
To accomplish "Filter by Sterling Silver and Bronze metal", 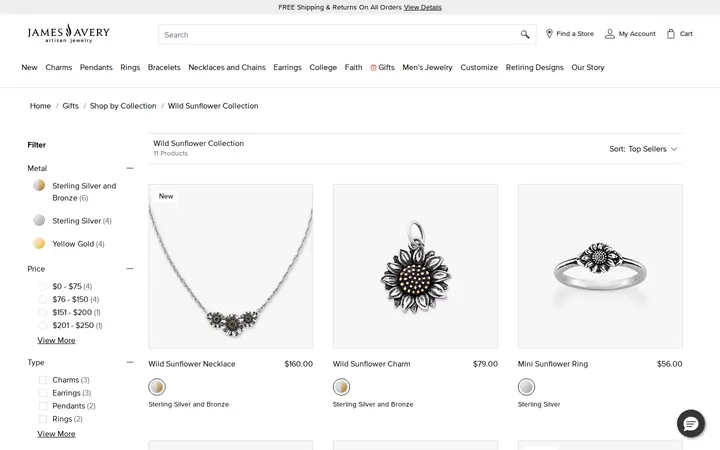I will [39, 185].
